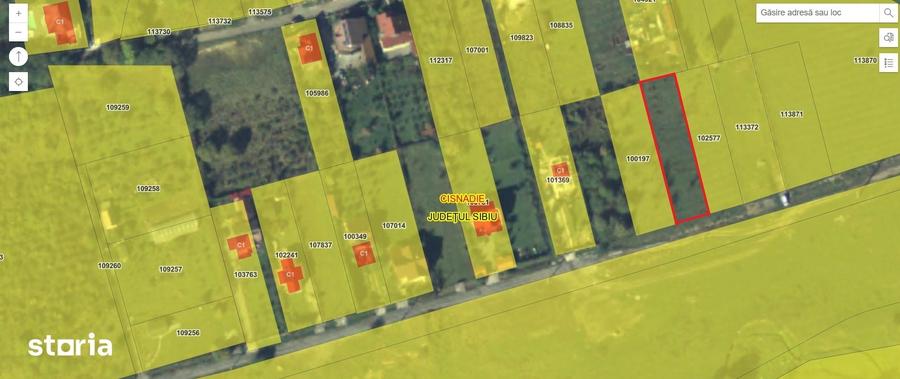Open basemap gallery button

(x=889, y=38)
